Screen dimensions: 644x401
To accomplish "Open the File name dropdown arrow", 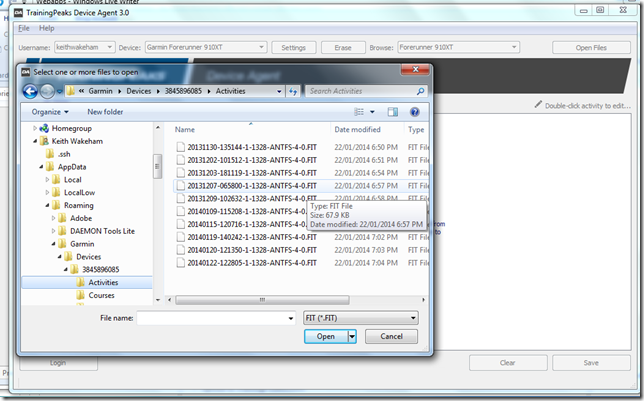I will 291,318.
